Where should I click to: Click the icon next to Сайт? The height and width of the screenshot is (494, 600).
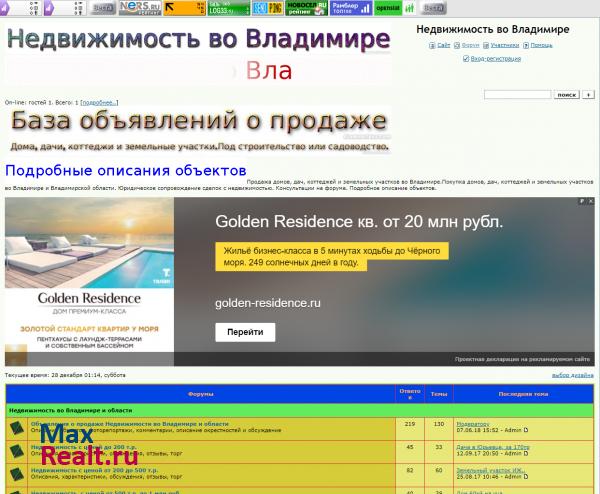[x=432, y=46]
